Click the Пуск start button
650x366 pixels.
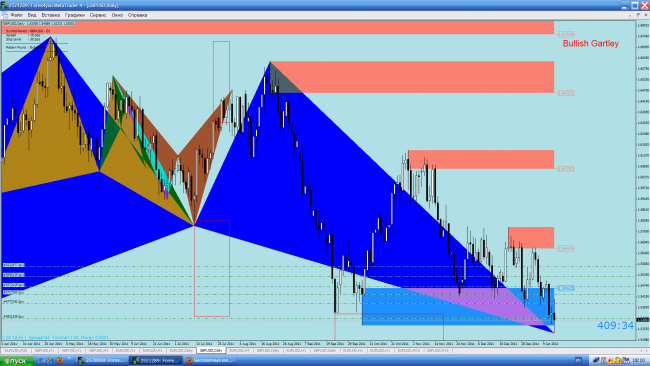pyautogui.click(x=16, y=361)
